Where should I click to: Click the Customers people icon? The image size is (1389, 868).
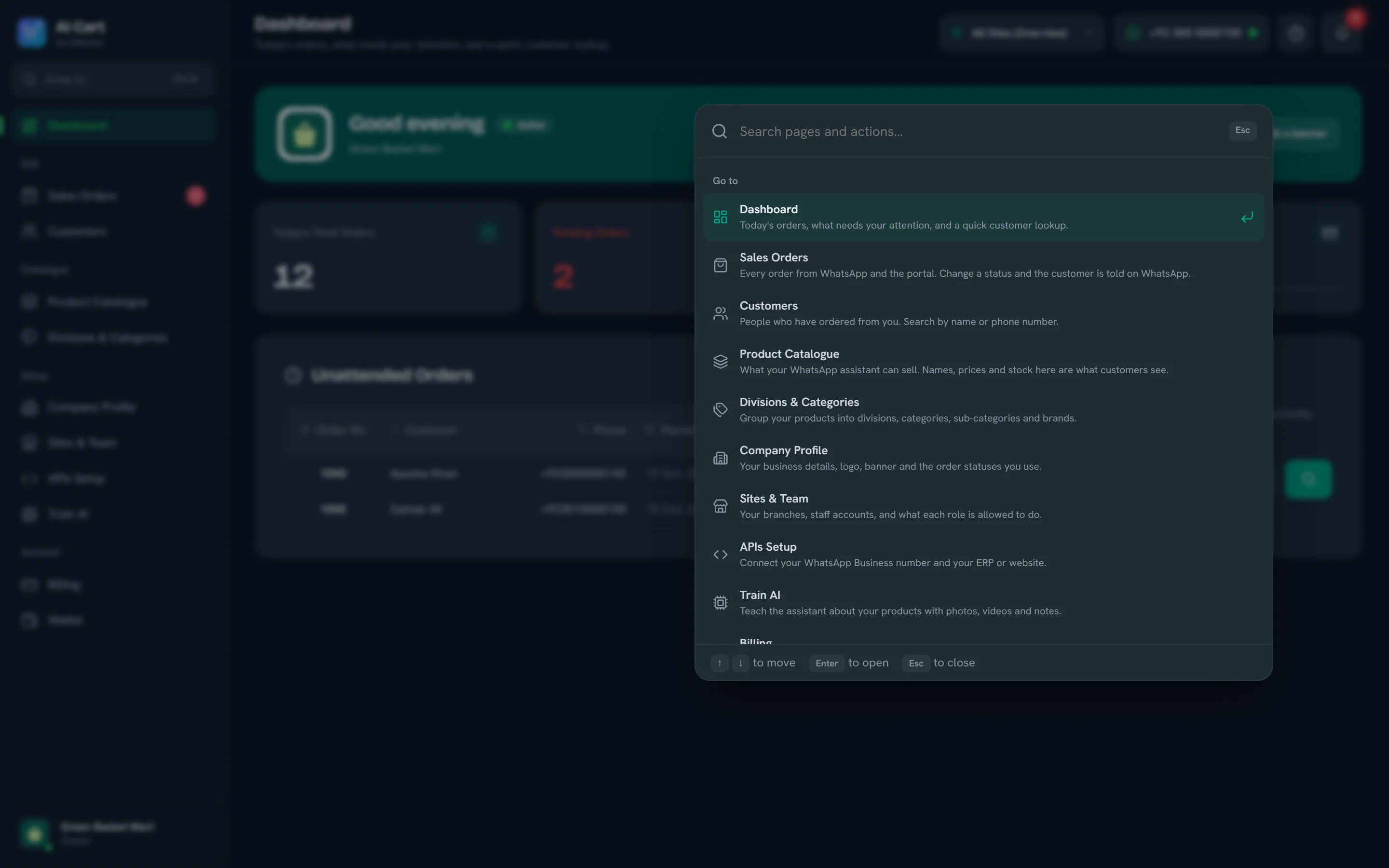720,313
